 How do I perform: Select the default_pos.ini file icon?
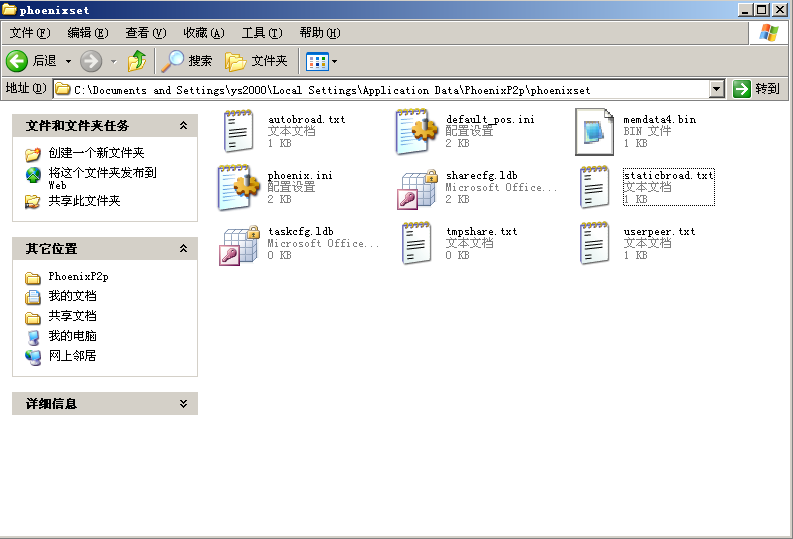coord(416,131)
